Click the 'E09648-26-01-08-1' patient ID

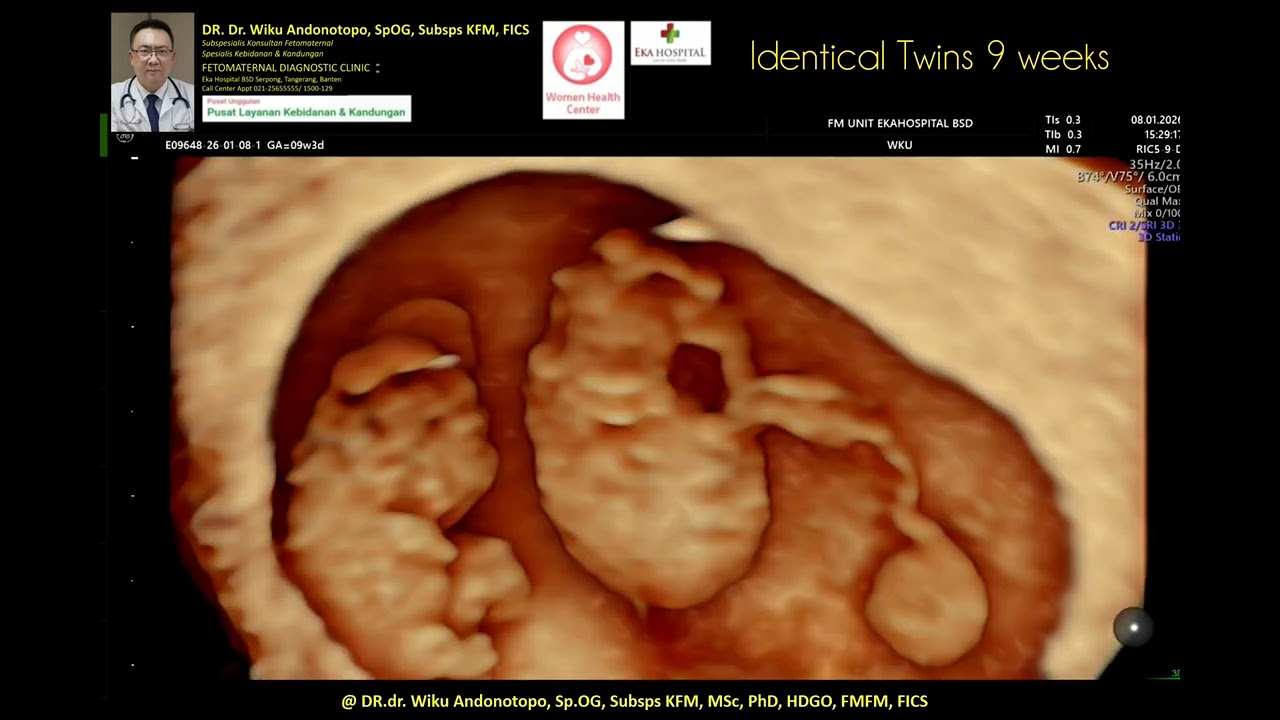[213, 145]
